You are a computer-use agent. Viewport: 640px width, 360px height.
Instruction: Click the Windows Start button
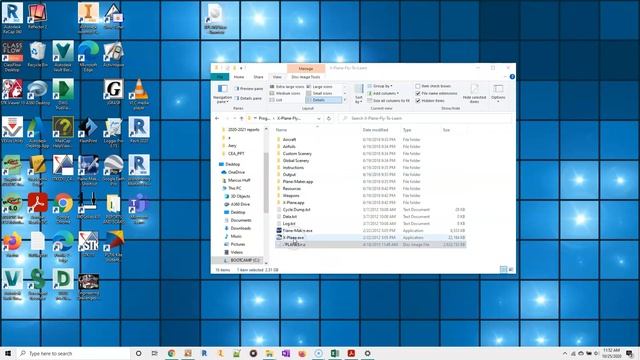[8, 353]
